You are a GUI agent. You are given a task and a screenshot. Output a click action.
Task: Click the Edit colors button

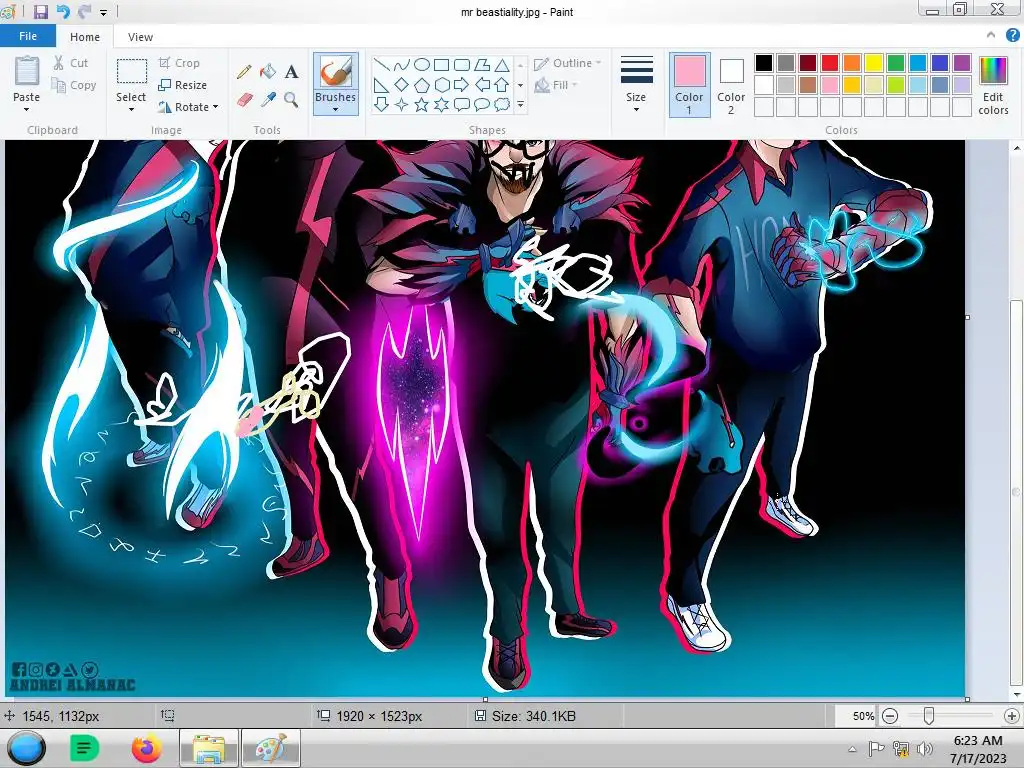(x=993, y=86)
